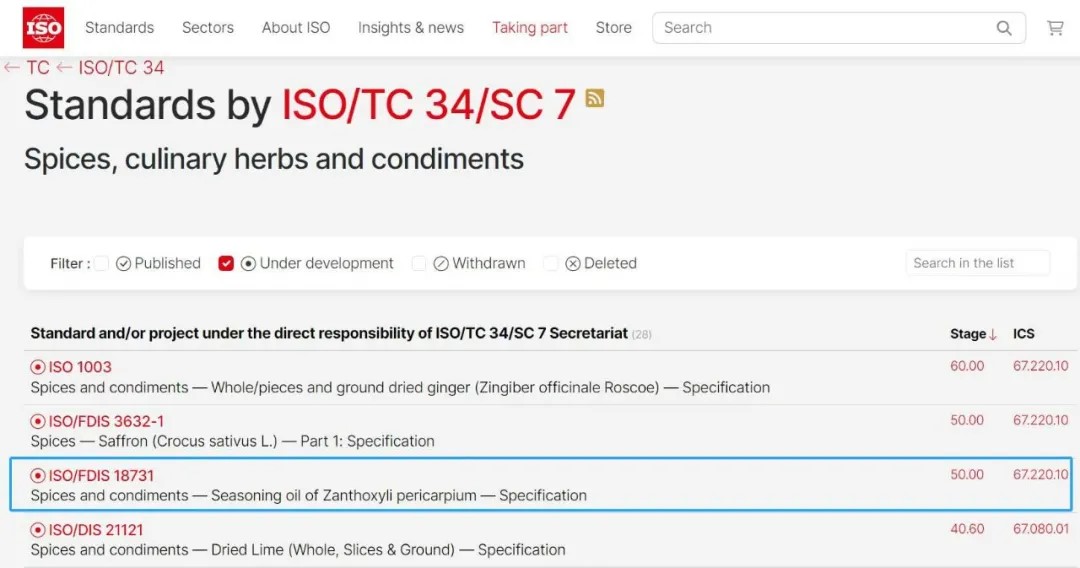Open the ISO 1003 standard link
This screenshot has width=1080, height=568.
pyautogui.click(x=80, y=367)
